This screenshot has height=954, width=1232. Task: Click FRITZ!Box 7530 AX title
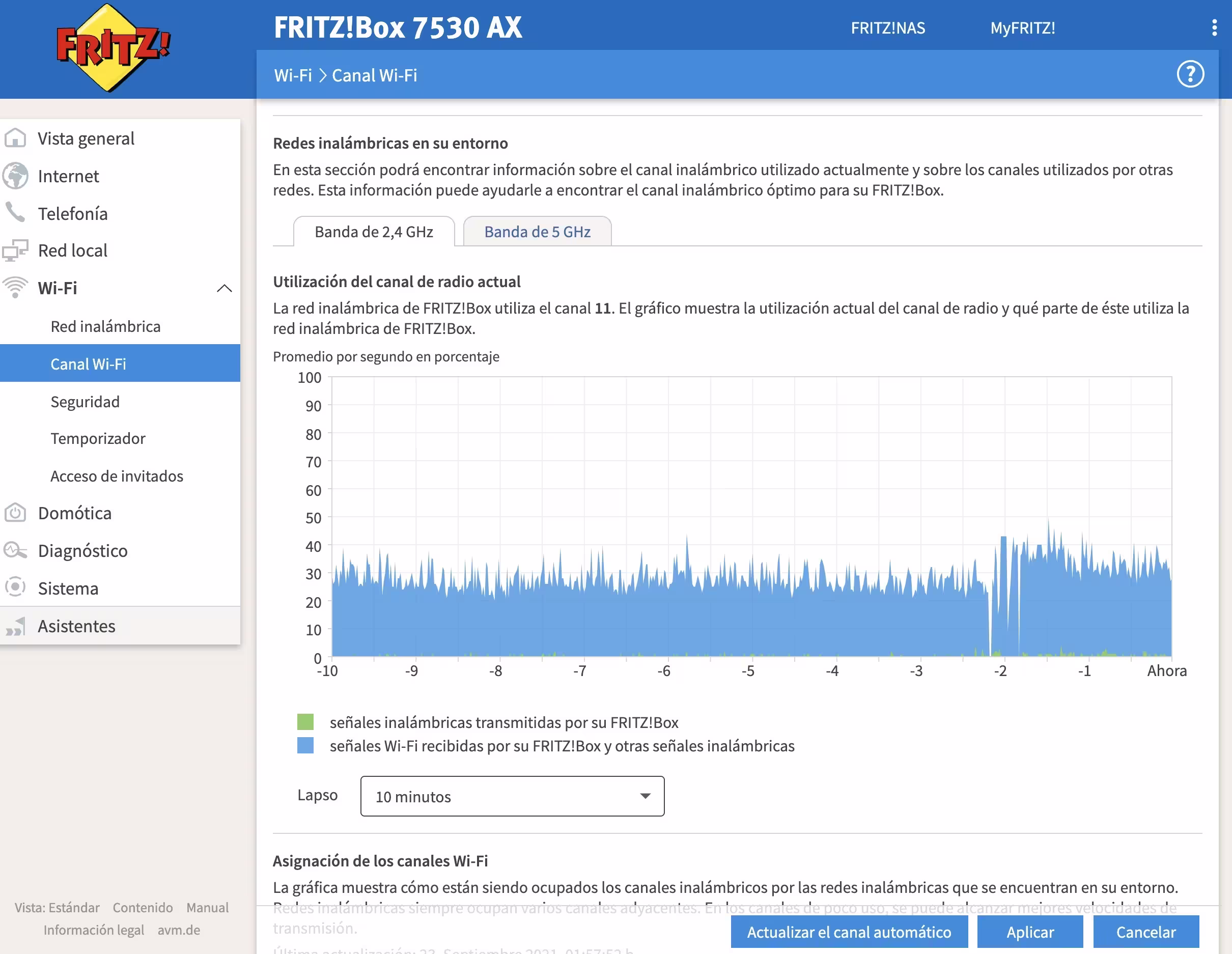pyautogui.click(x=398, y=27)
